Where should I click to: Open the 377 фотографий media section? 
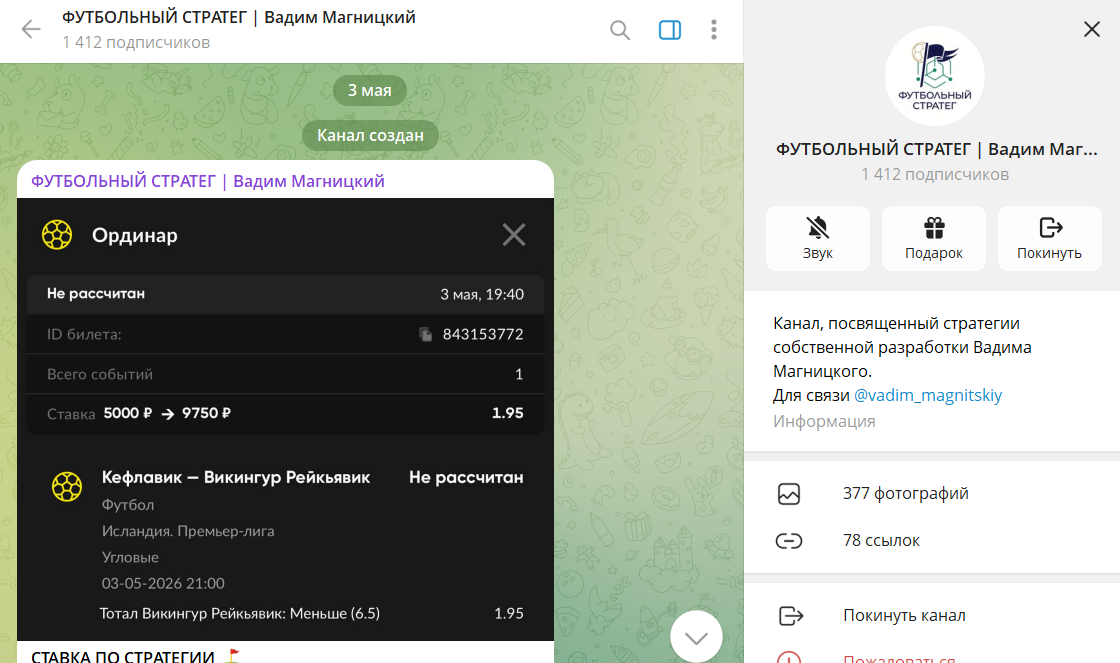click(932, 494)
